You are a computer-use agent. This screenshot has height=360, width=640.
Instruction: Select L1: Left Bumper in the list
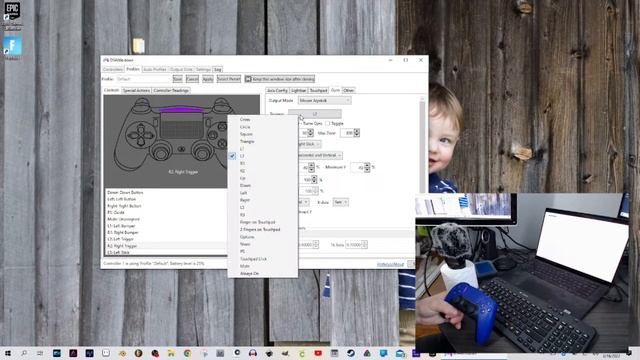166,226
